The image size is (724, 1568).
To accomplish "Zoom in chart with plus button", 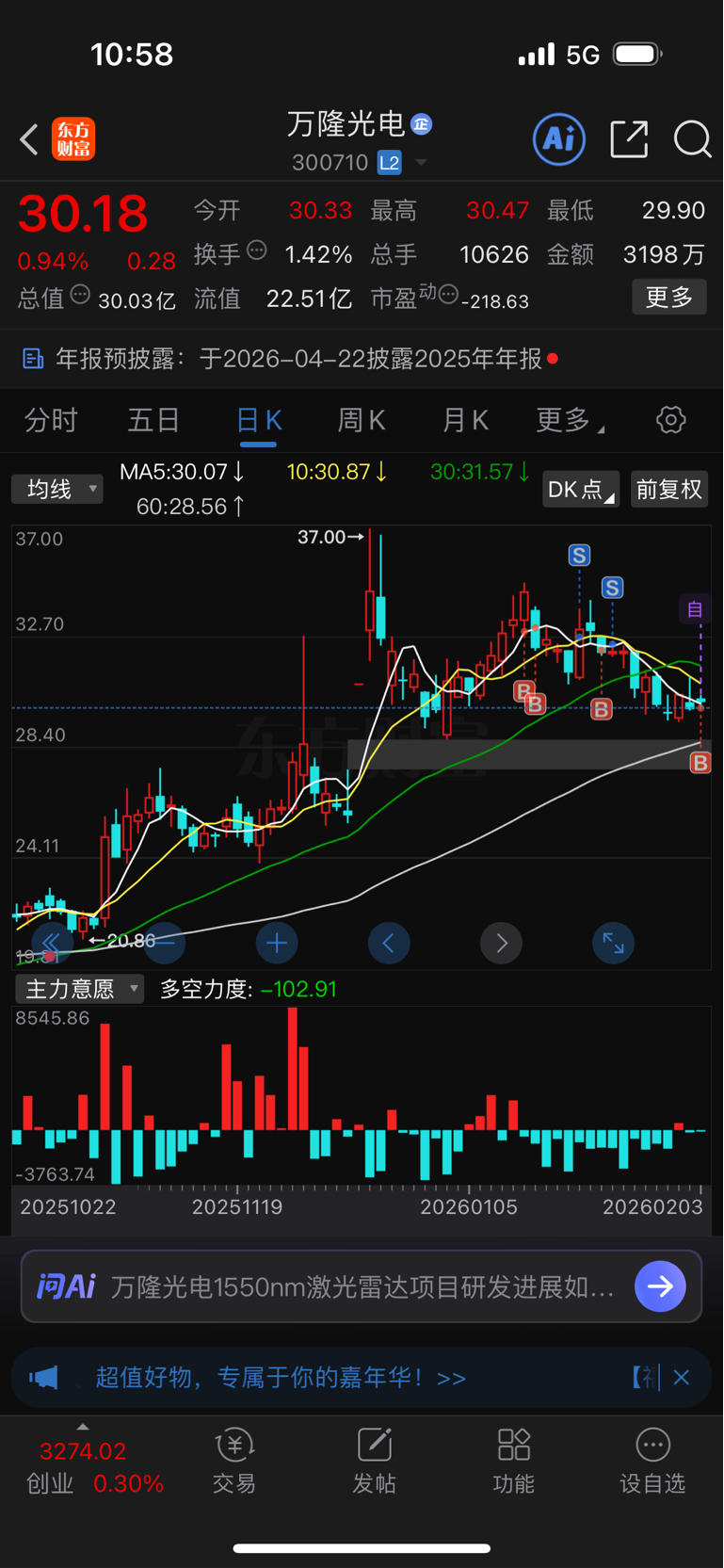I will tap(277, 943).
